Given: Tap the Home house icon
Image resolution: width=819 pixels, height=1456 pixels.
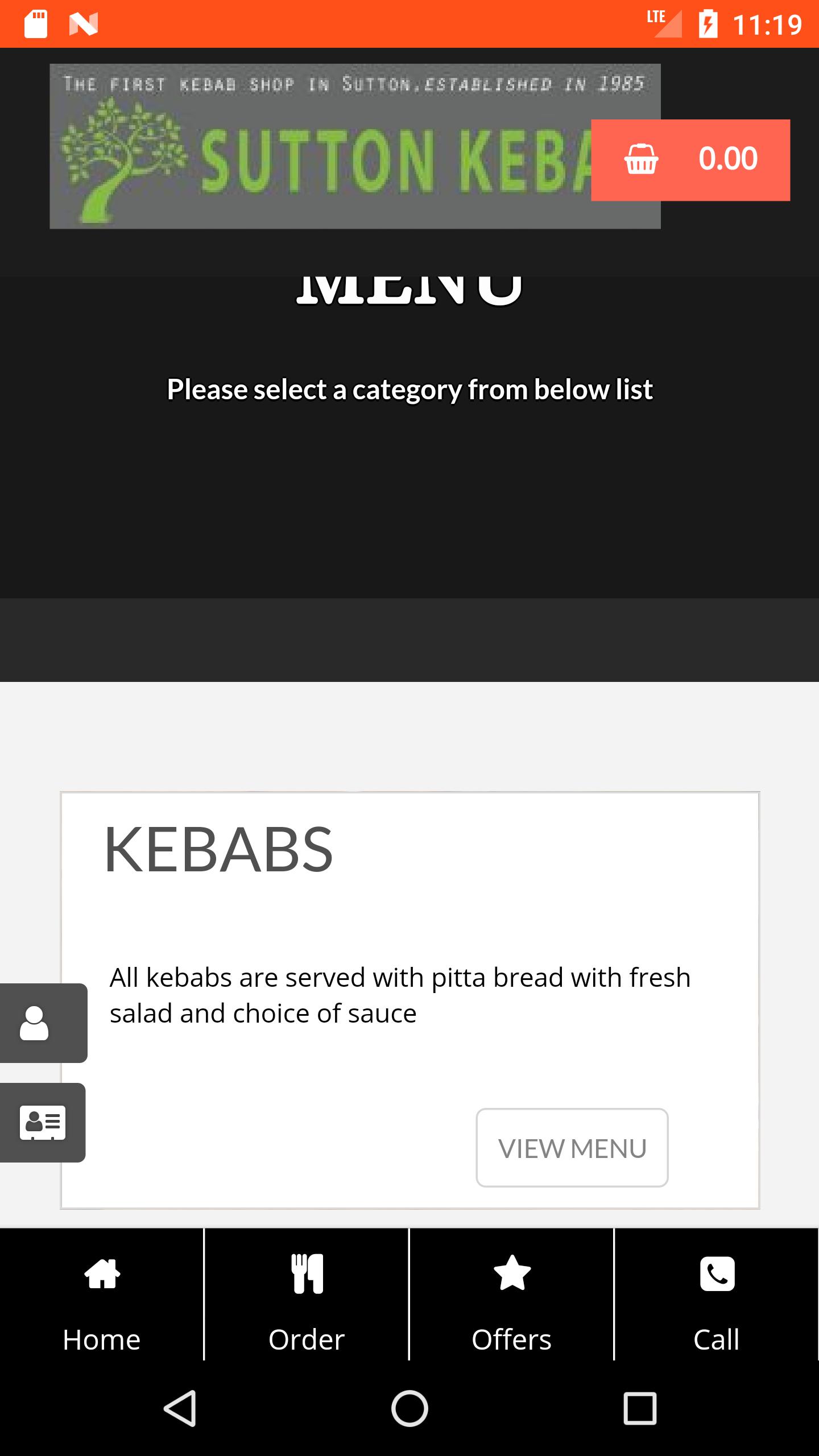Looking at the screenshot, I should coord(102,1273).
